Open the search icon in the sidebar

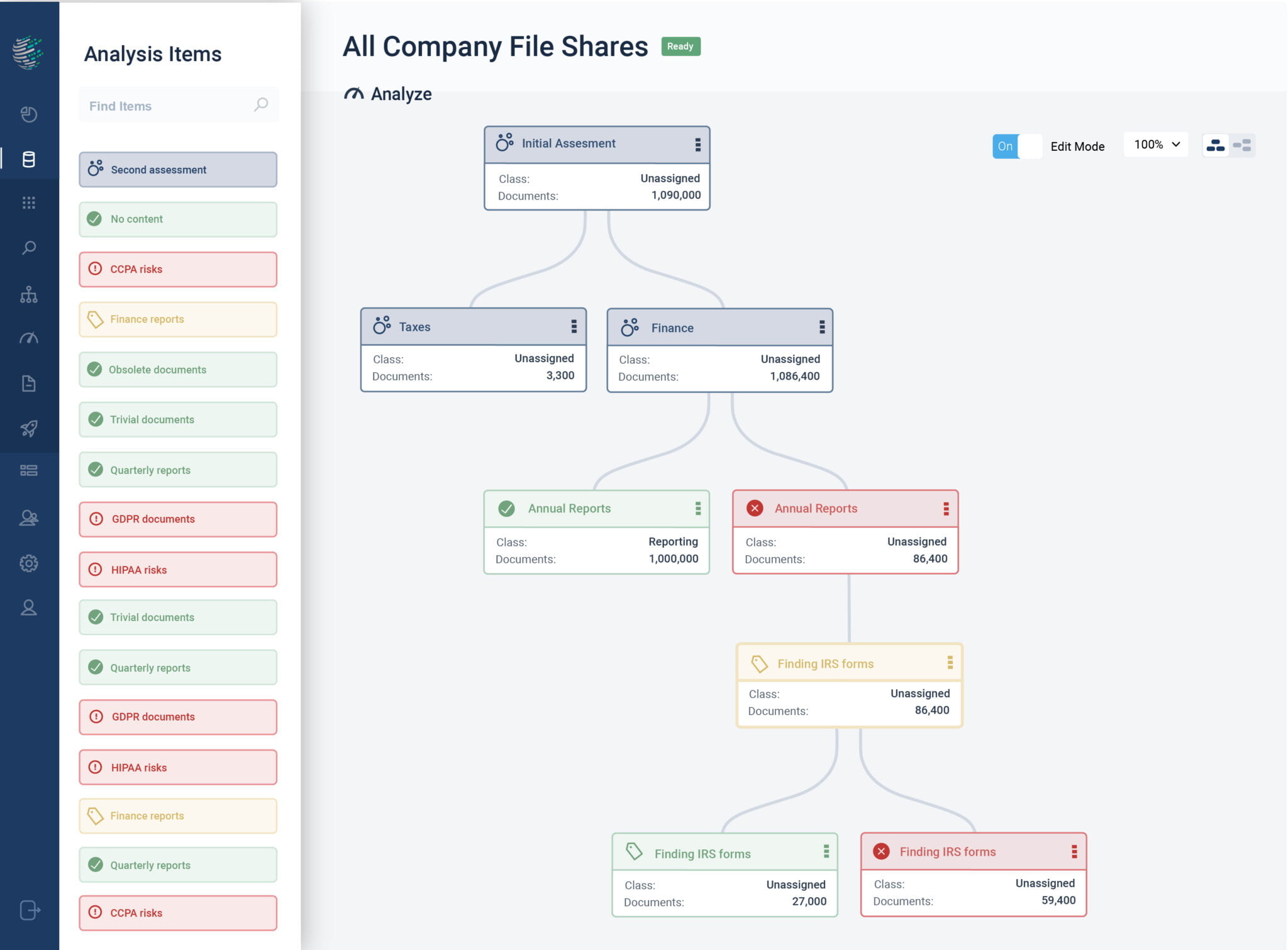(x=29, y=248)
